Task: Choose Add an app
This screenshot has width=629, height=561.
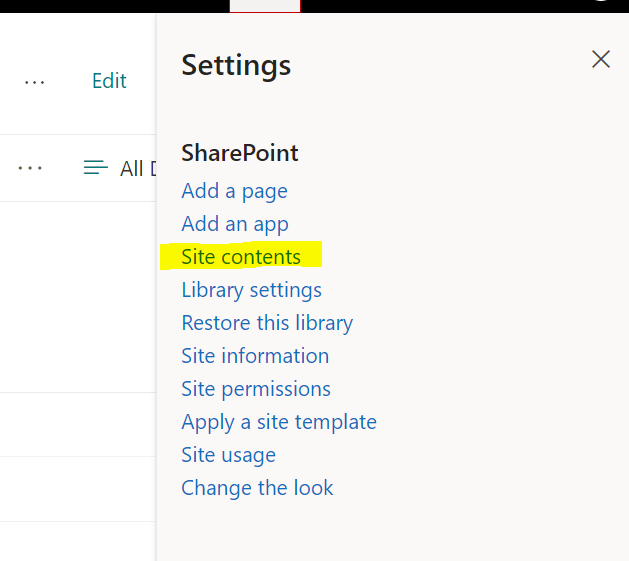Action: tap(235, 224)
